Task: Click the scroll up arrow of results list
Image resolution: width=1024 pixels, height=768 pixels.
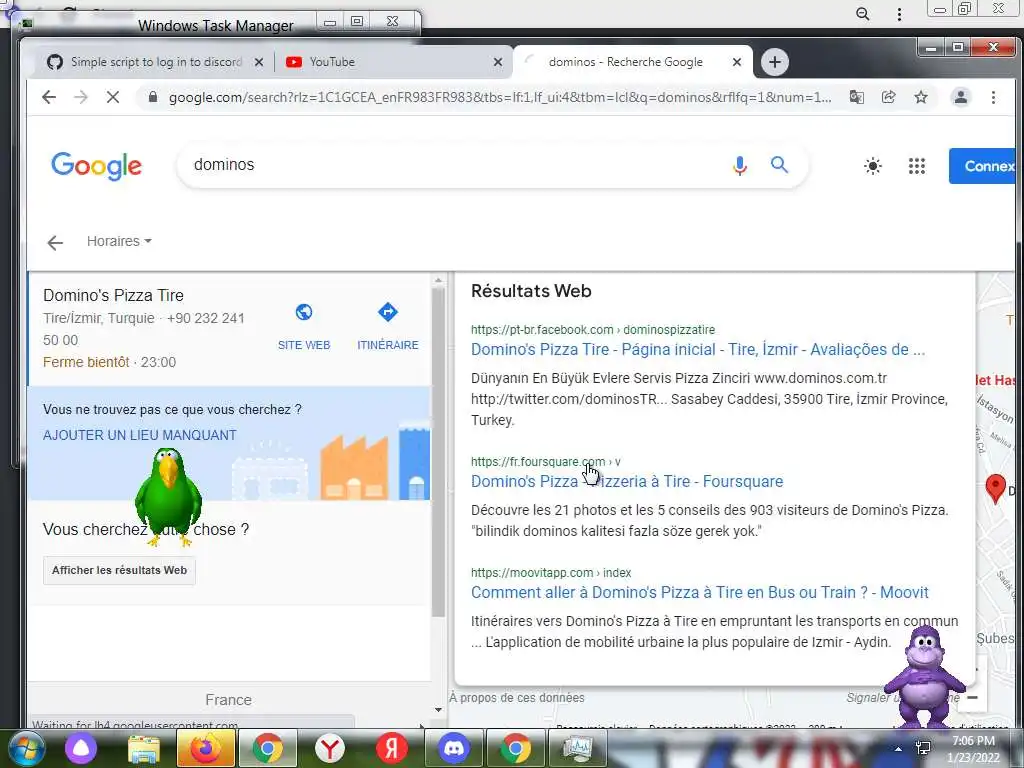Action: click(438, 281)
